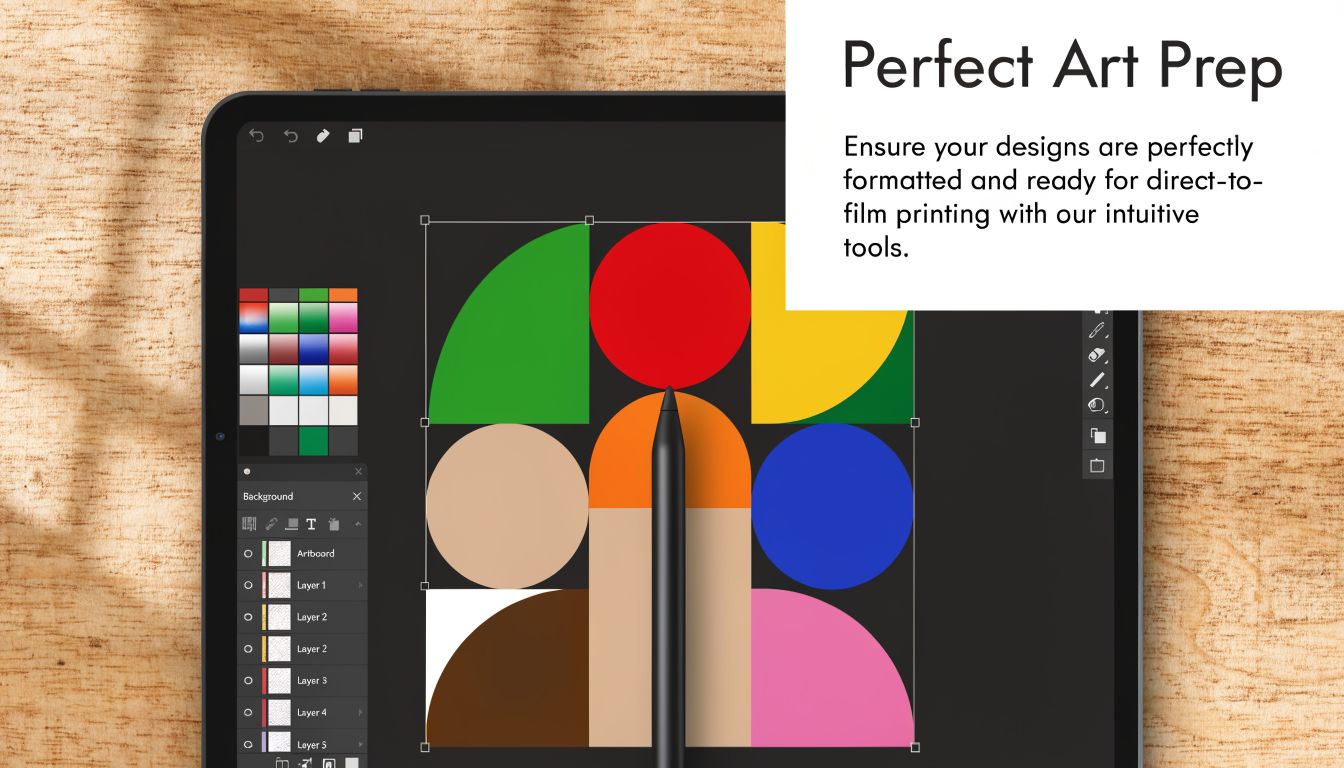Click the Background panel title

268,496
